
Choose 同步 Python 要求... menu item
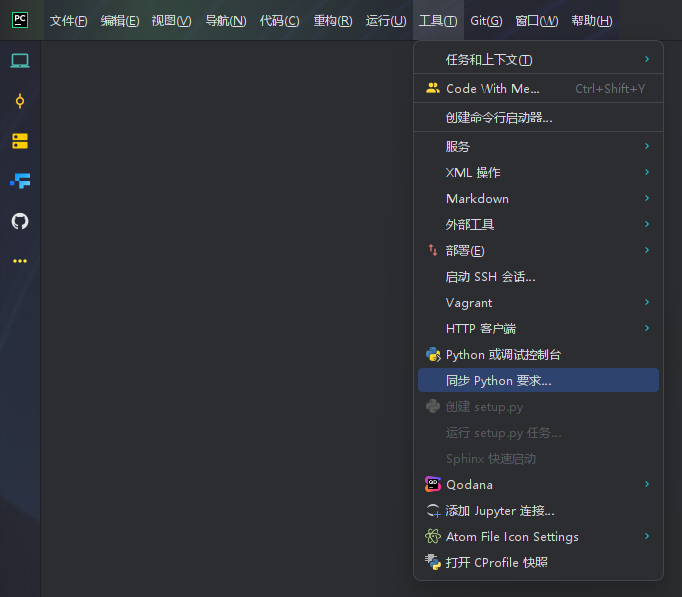[498, 381]
